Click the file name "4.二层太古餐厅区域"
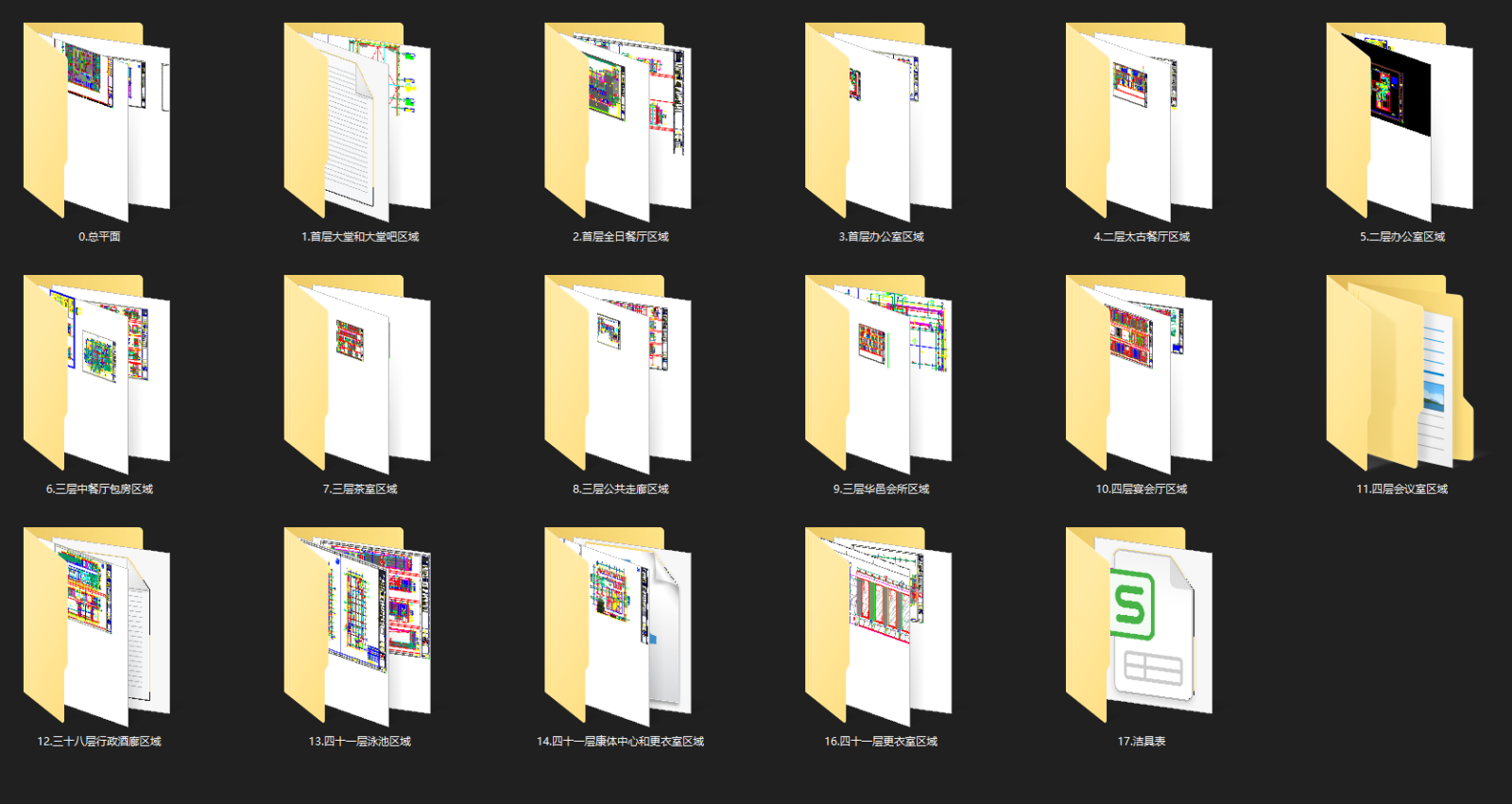The height and width of the screenshot is (804, 1512). tap(1142, 237)
